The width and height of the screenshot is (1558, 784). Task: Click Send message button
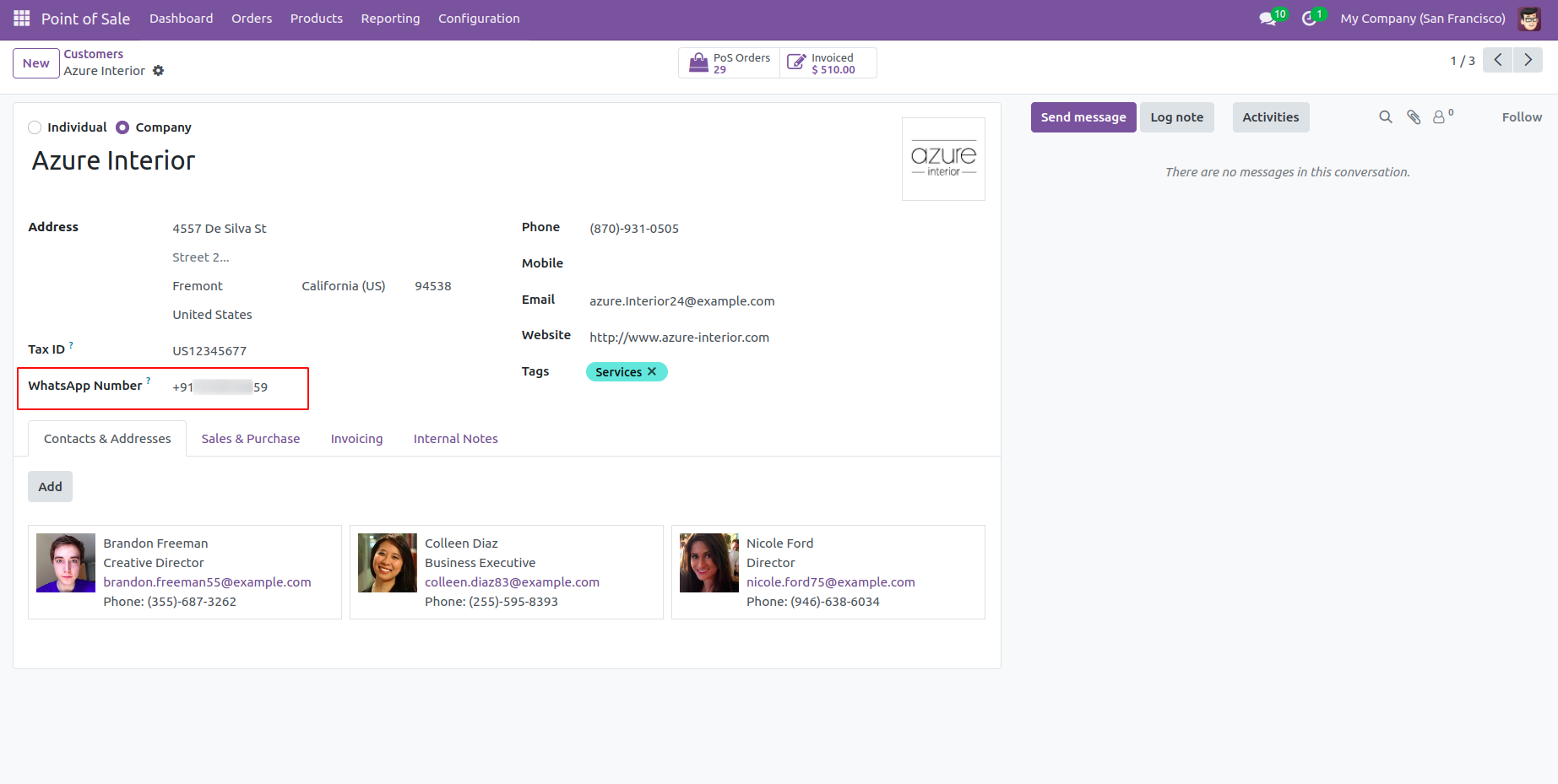1083,117
